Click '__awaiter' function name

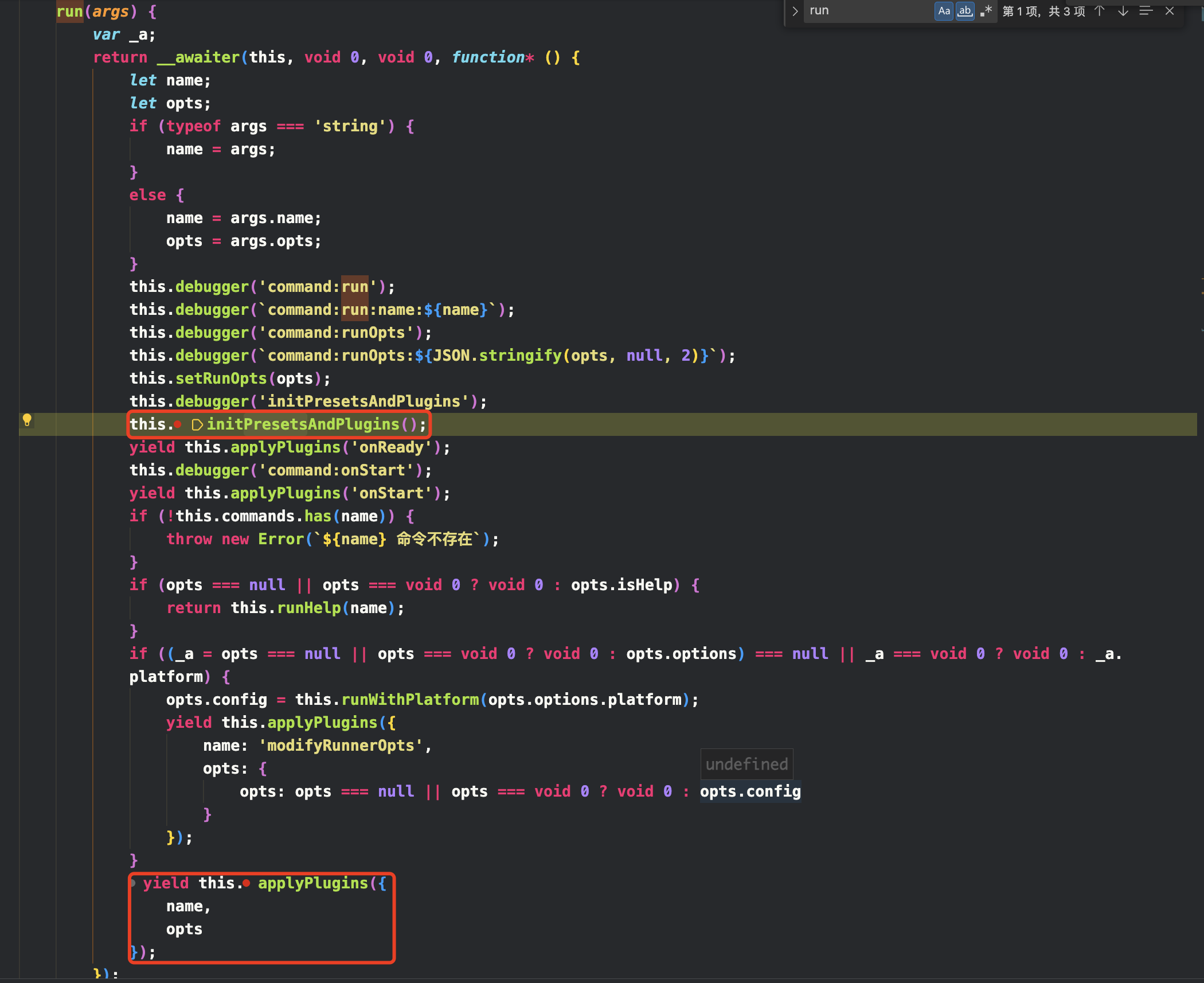click(198, 57)
